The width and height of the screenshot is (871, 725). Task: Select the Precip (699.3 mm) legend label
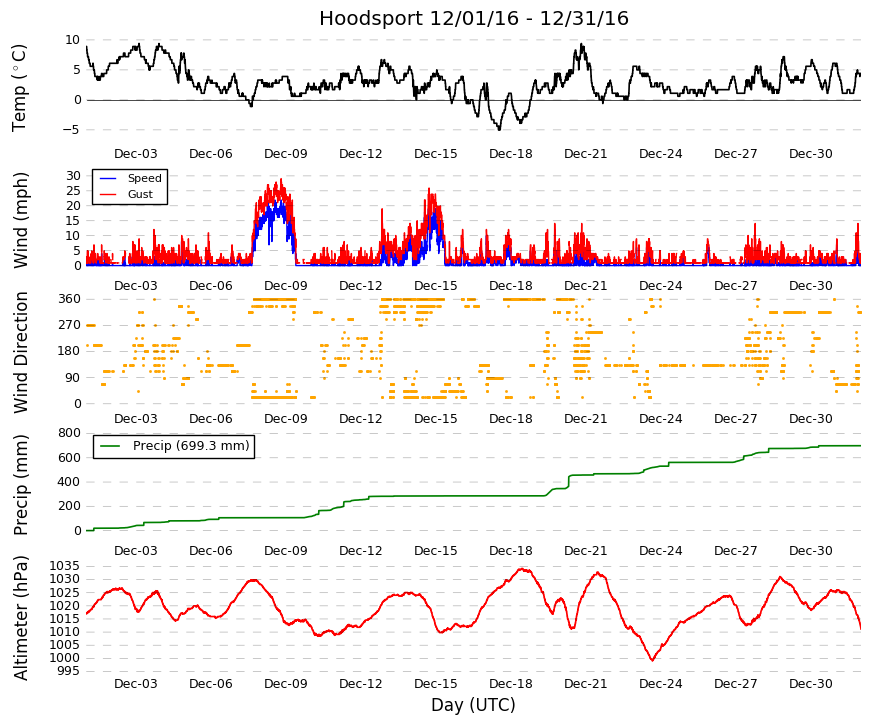click(191, 446)
